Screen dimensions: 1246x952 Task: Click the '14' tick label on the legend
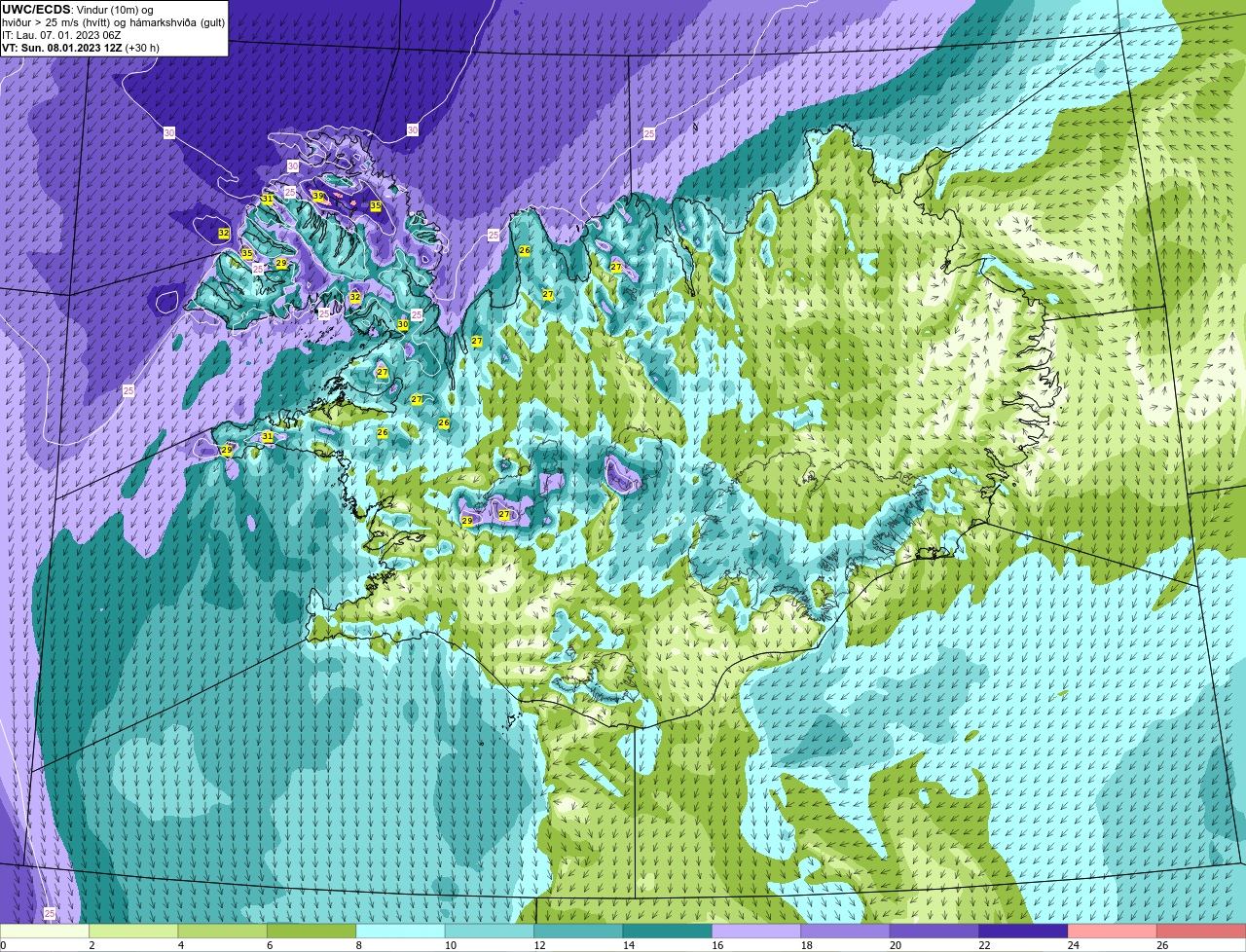[628, 945]
